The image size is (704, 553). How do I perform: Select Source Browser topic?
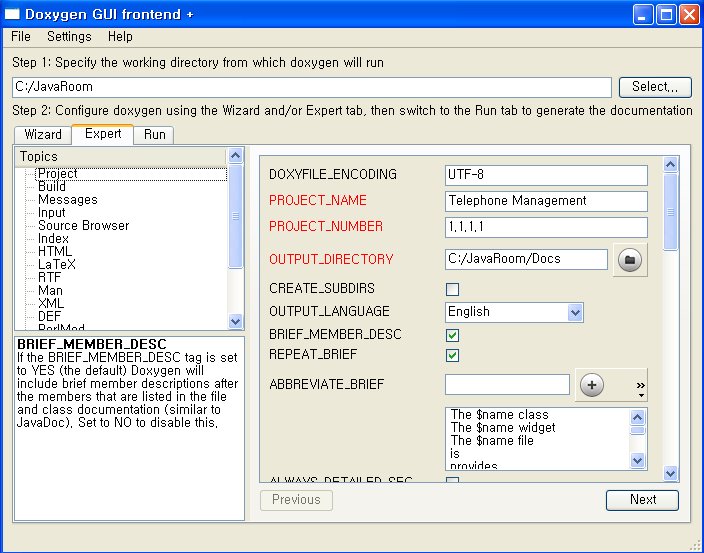click(x=84, y=225)
